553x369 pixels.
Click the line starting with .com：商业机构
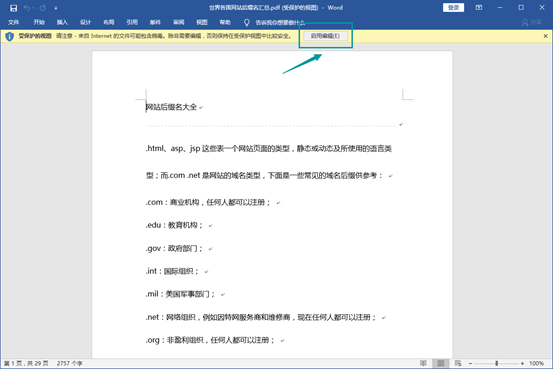click(208, 202)
